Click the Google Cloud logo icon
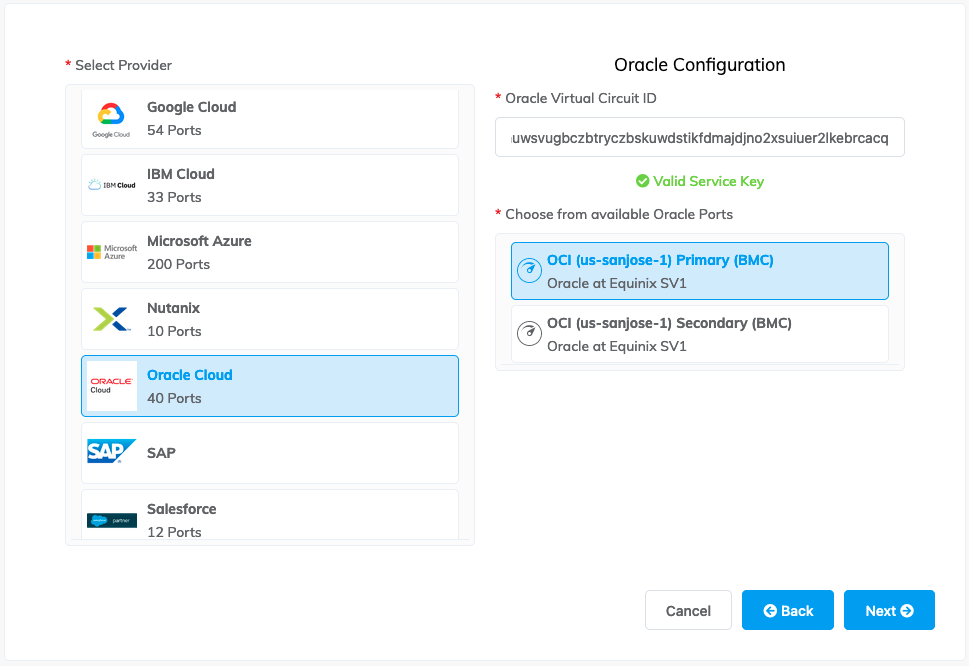969x666 pixels. click(111, 119)
